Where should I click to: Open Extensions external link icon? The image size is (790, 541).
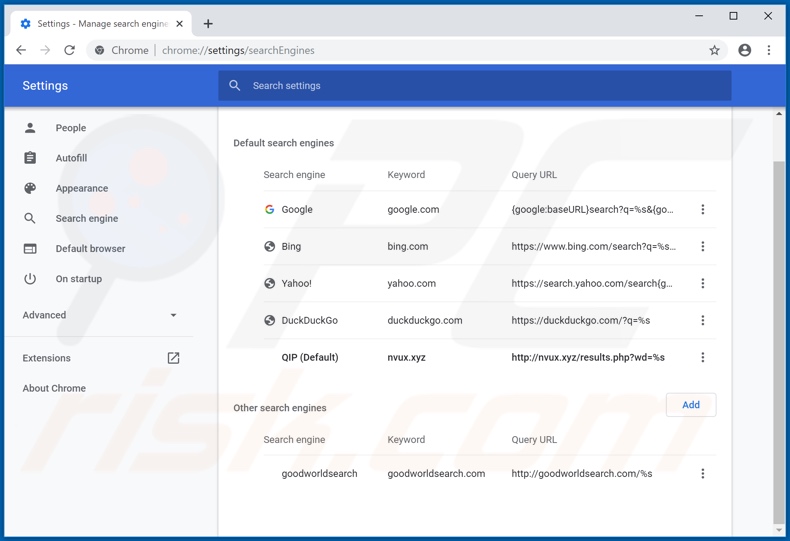(173, 358)
